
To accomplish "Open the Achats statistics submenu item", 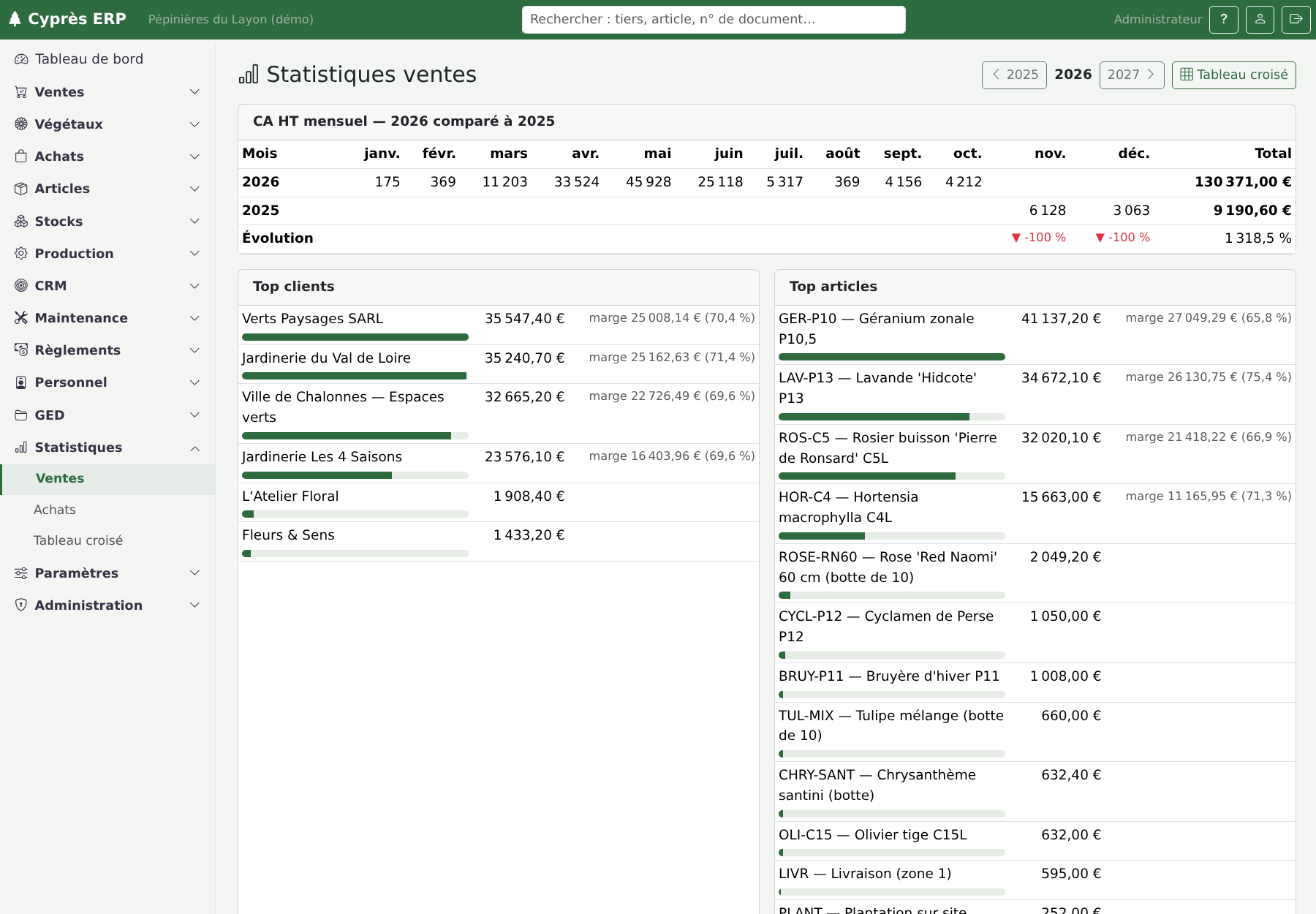I will tap(55, 510).
